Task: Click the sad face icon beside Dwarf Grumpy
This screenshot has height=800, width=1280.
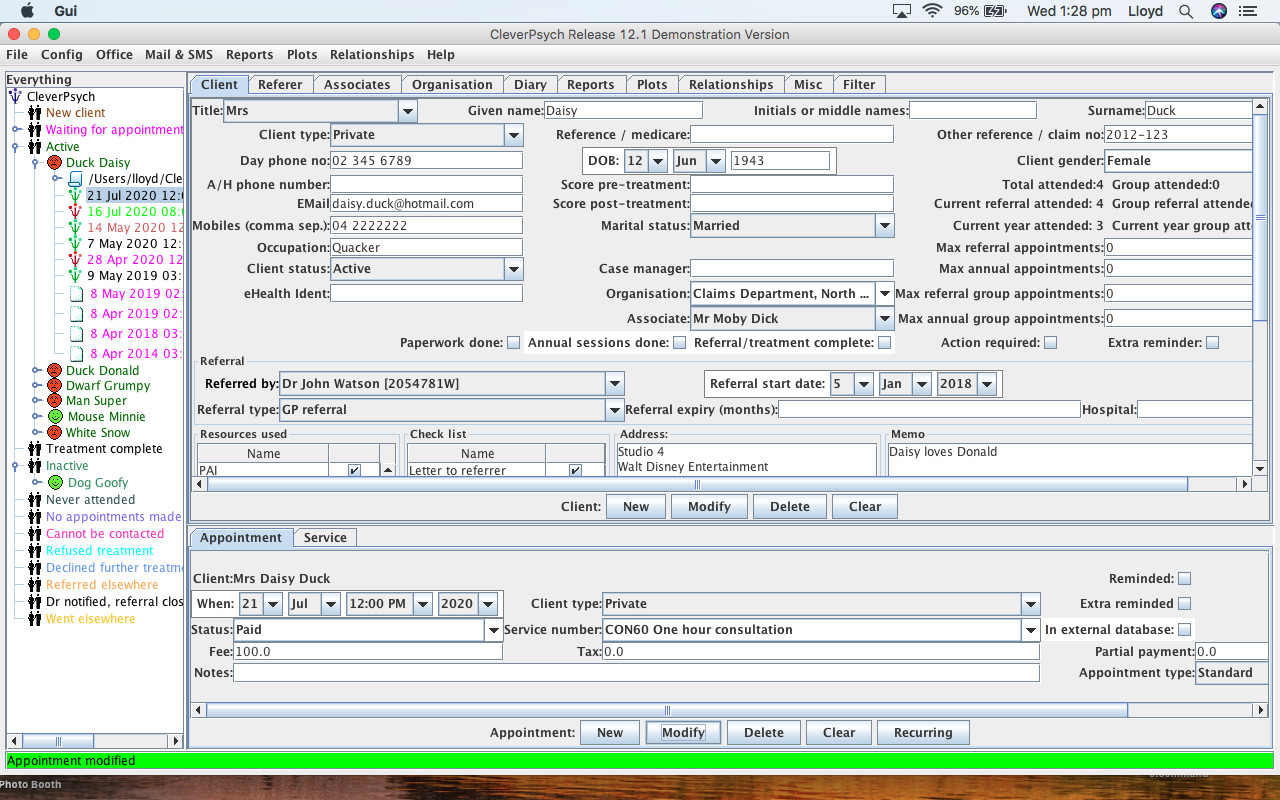Action: point(55,385)
